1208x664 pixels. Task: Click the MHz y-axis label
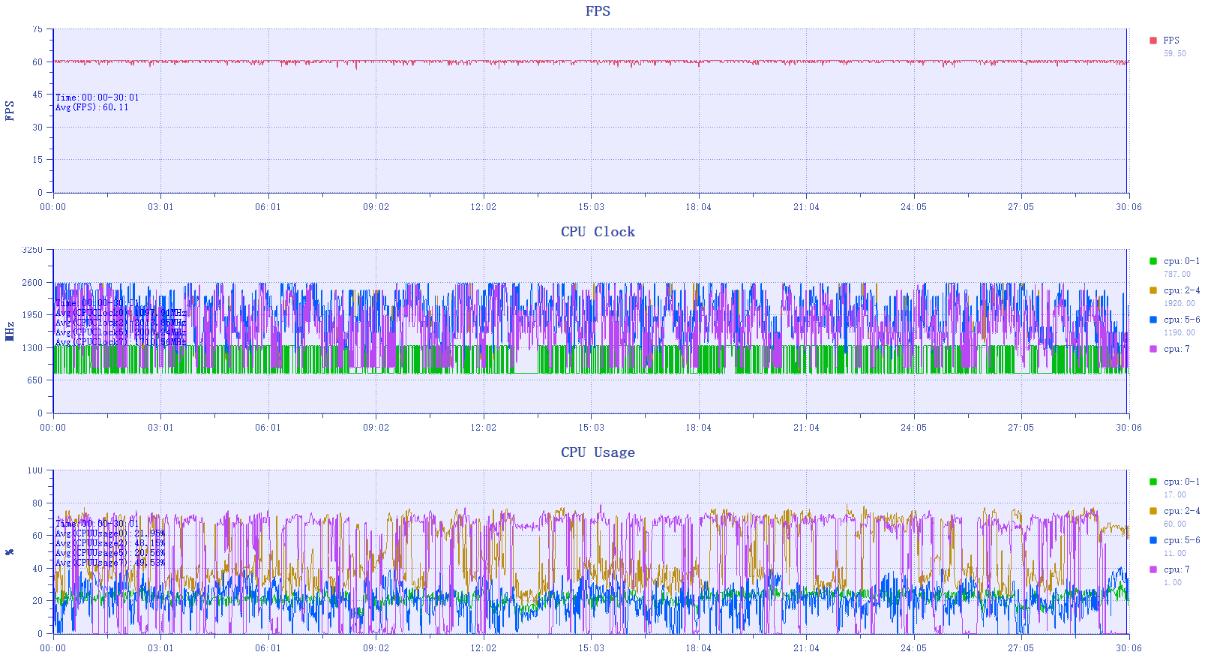pos(11,331)
